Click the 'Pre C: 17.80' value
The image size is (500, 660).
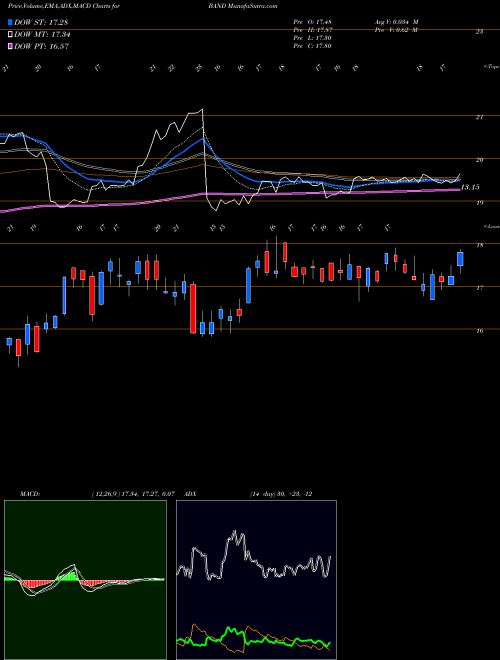tap(313, 46)
